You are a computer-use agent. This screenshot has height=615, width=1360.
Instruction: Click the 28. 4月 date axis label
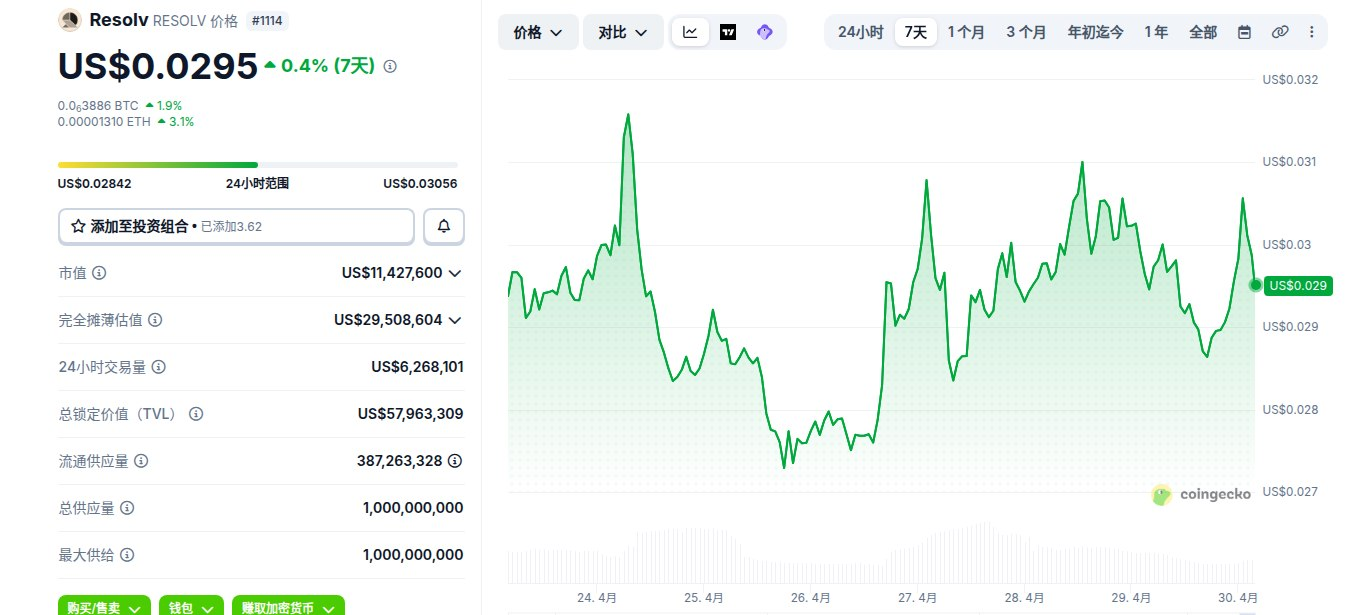1025,598
